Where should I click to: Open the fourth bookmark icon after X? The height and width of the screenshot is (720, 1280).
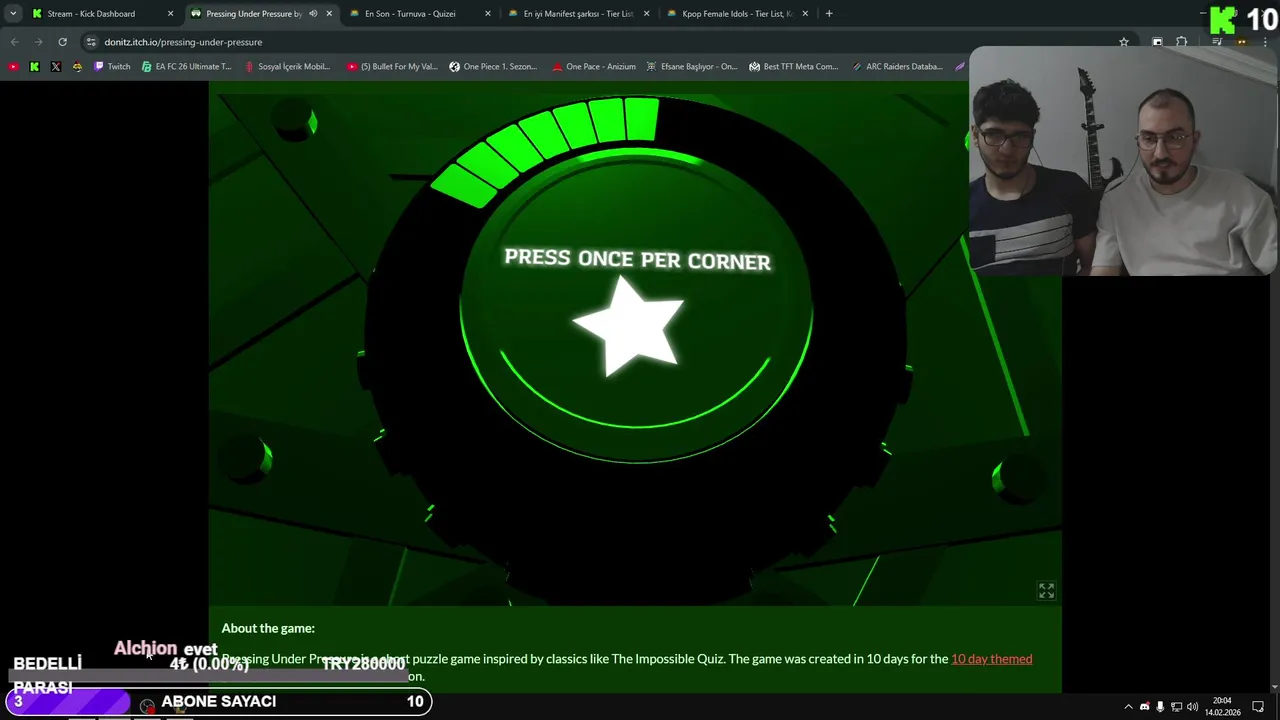(x=77, y=67)
